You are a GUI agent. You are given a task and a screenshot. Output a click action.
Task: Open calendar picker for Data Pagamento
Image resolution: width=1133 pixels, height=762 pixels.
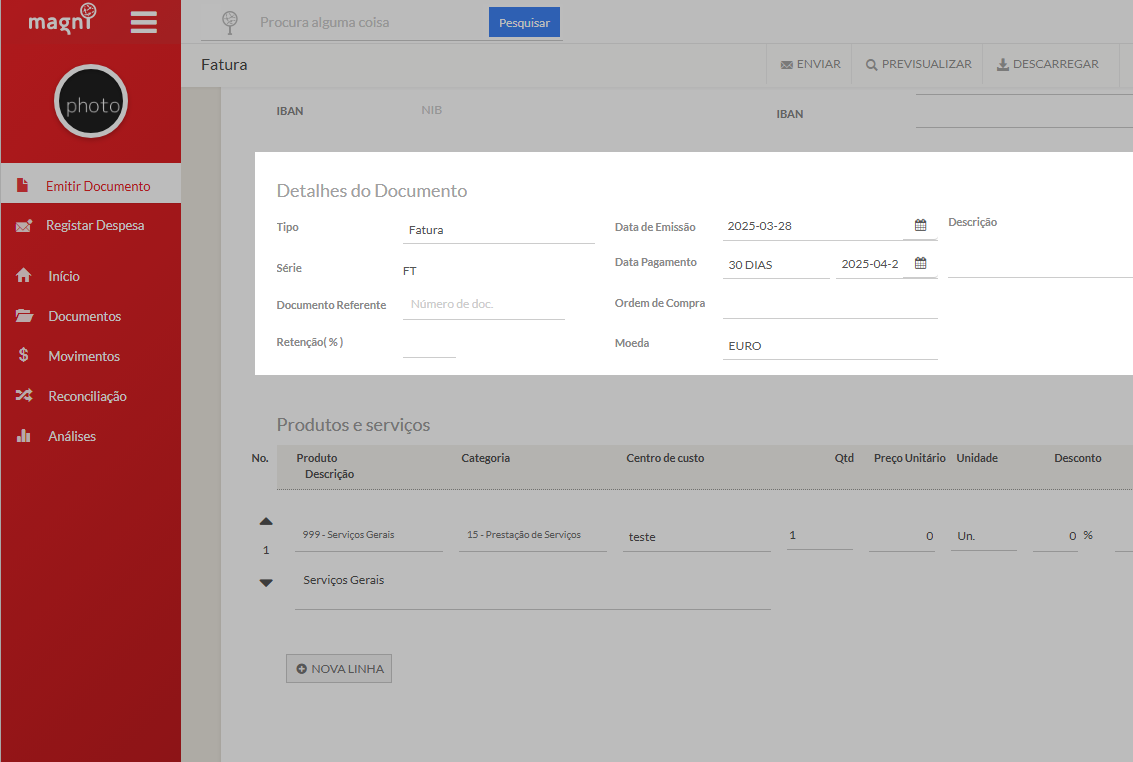pos(920,264)
